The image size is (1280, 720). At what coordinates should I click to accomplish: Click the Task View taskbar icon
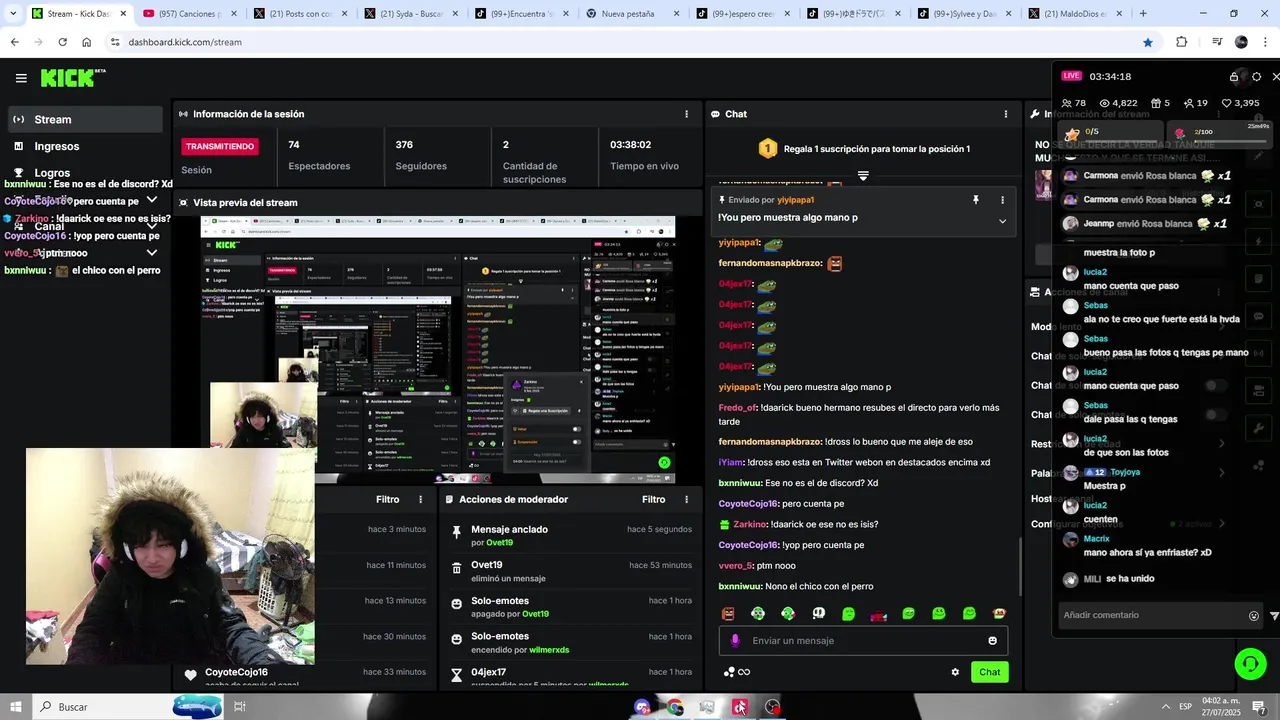pyautogui.click(x=240, y=707)
